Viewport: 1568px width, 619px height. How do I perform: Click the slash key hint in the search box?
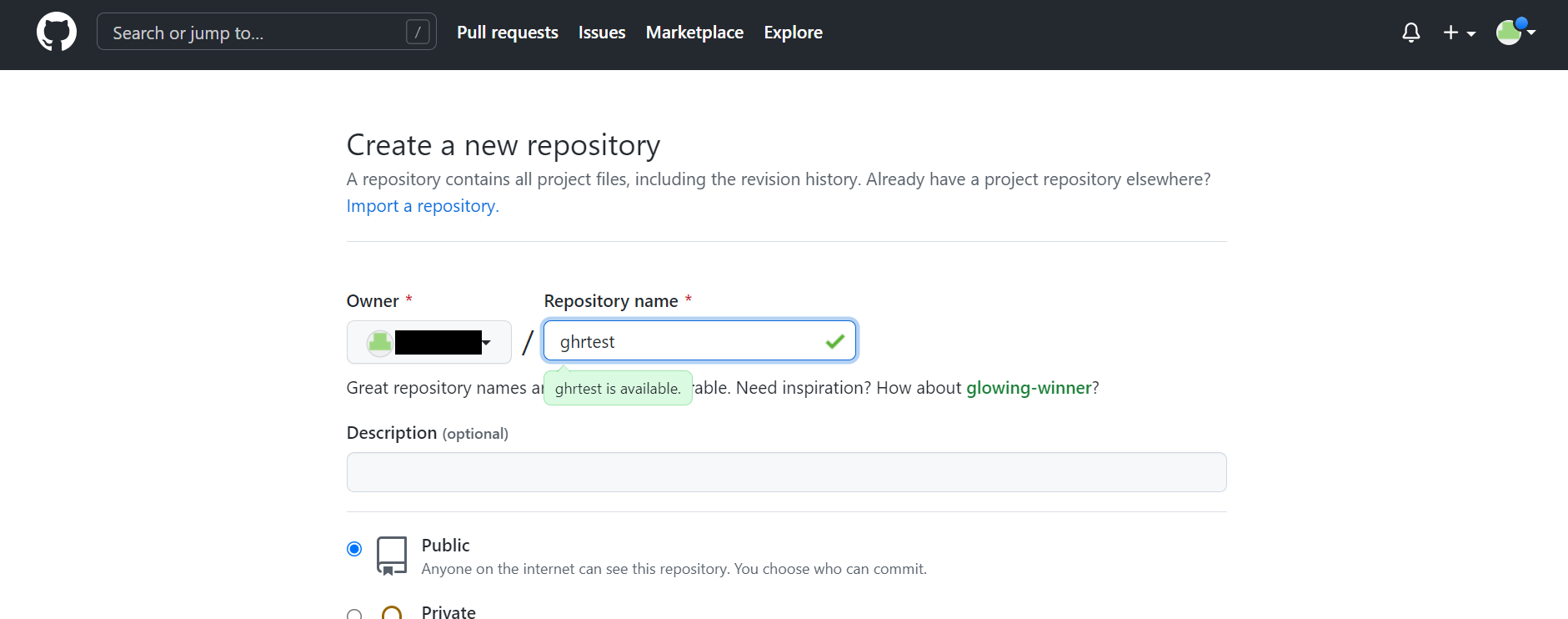point(418,33)
